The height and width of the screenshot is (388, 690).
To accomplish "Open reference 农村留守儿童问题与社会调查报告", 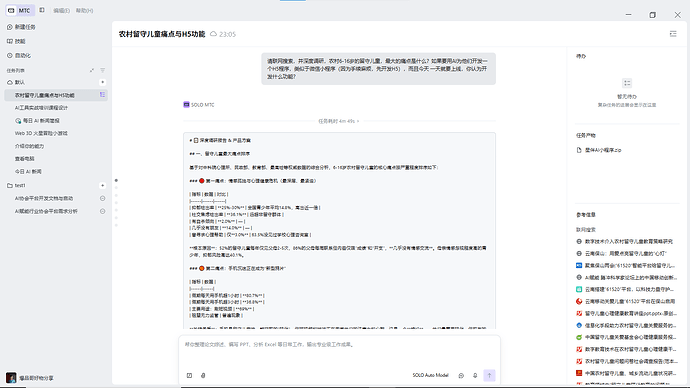I will click(x=627, y=361).
